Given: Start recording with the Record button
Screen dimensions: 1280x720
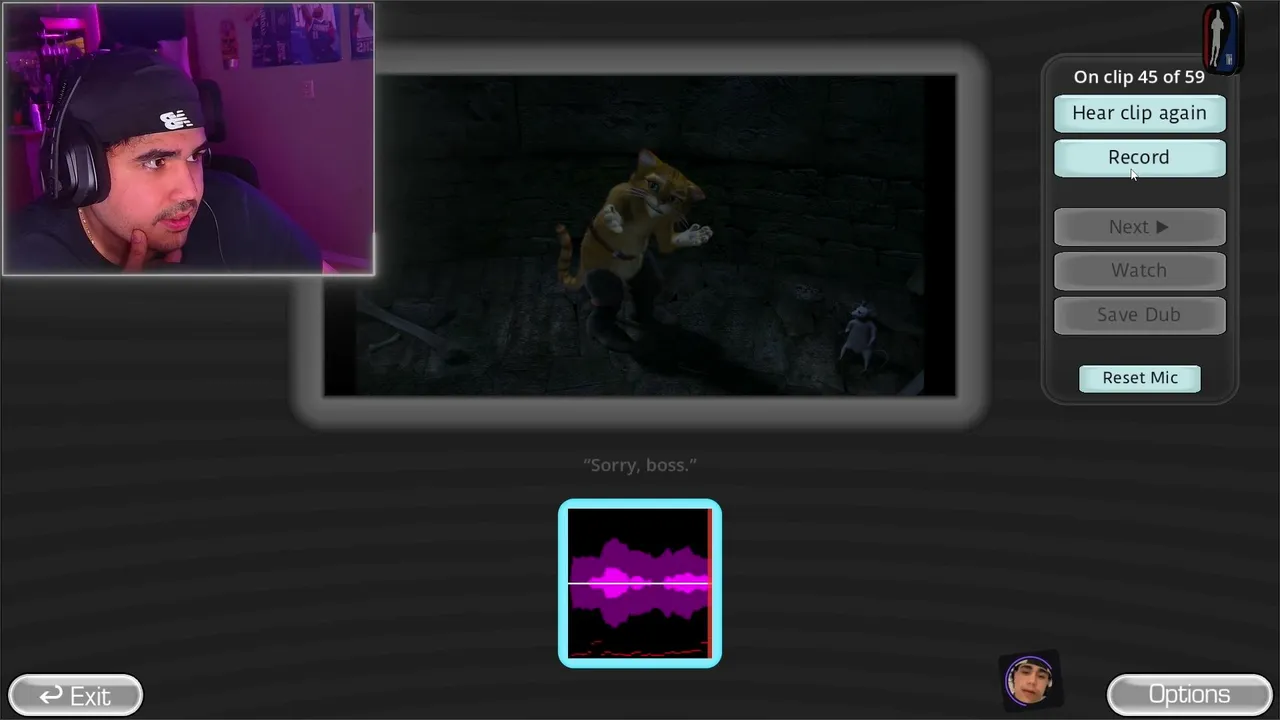Looking at the screenshot, I should point(1139,157).
